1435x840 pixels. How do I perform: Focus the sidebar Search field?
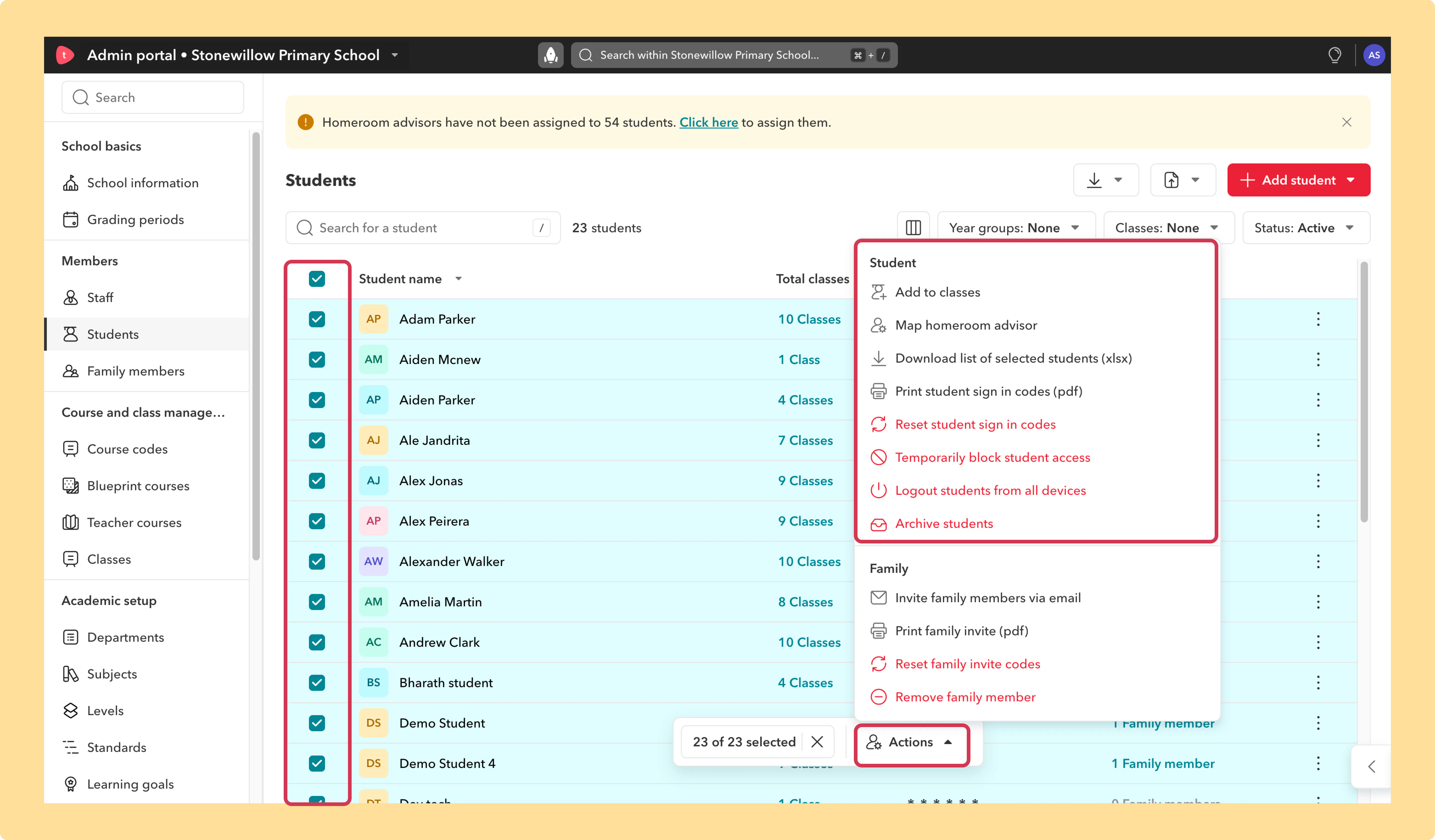pos(153,97)
